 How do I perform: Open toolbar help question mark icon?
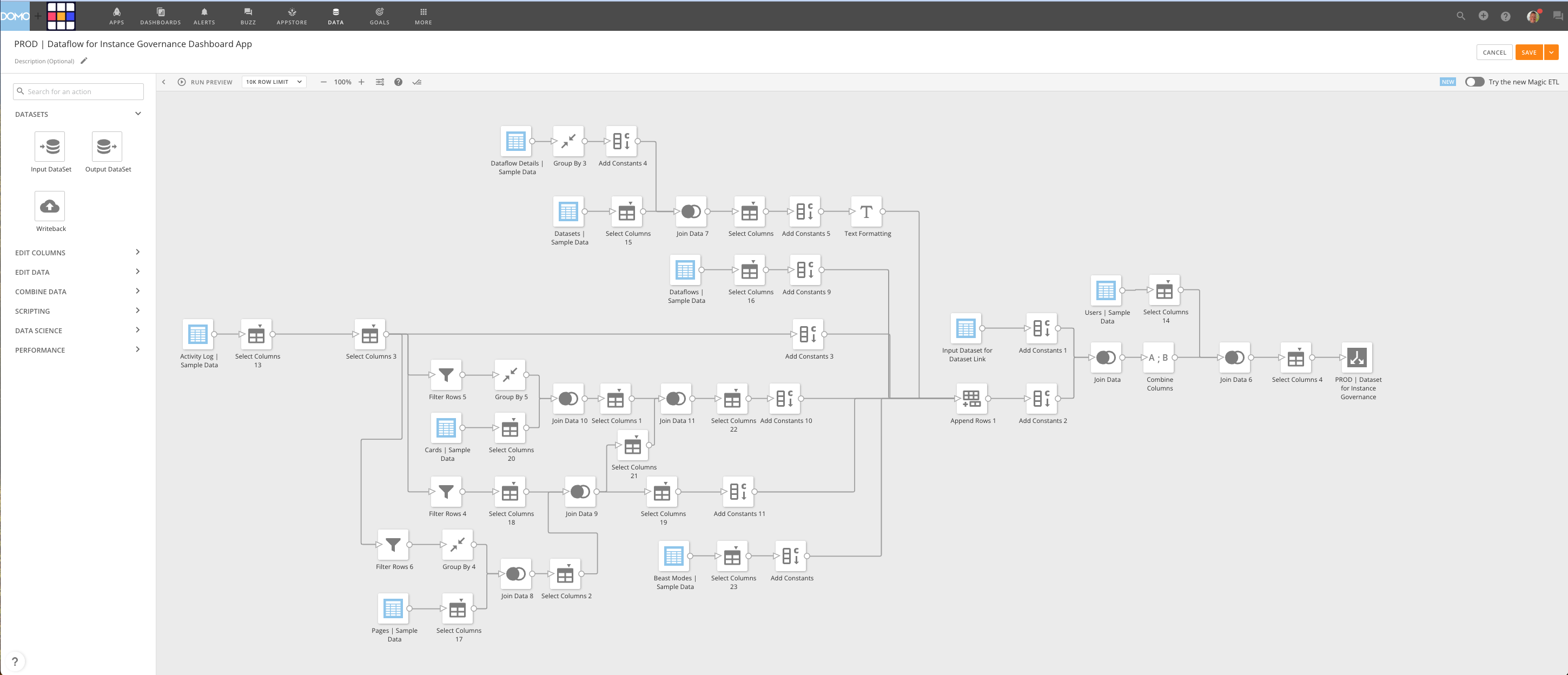(x=398, y=82)
